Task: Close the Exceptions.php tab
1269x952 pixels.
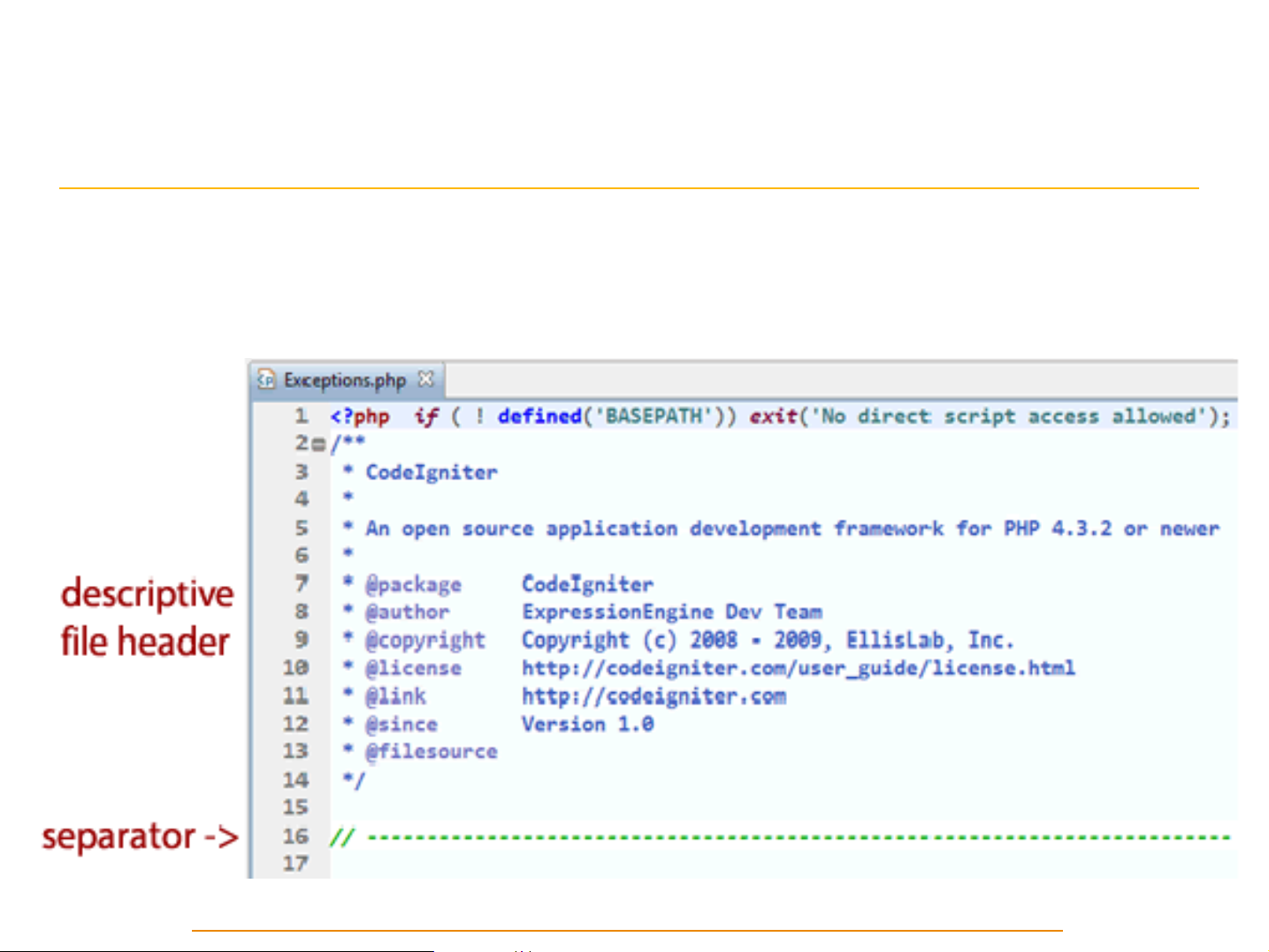Action: coord(426,379)
